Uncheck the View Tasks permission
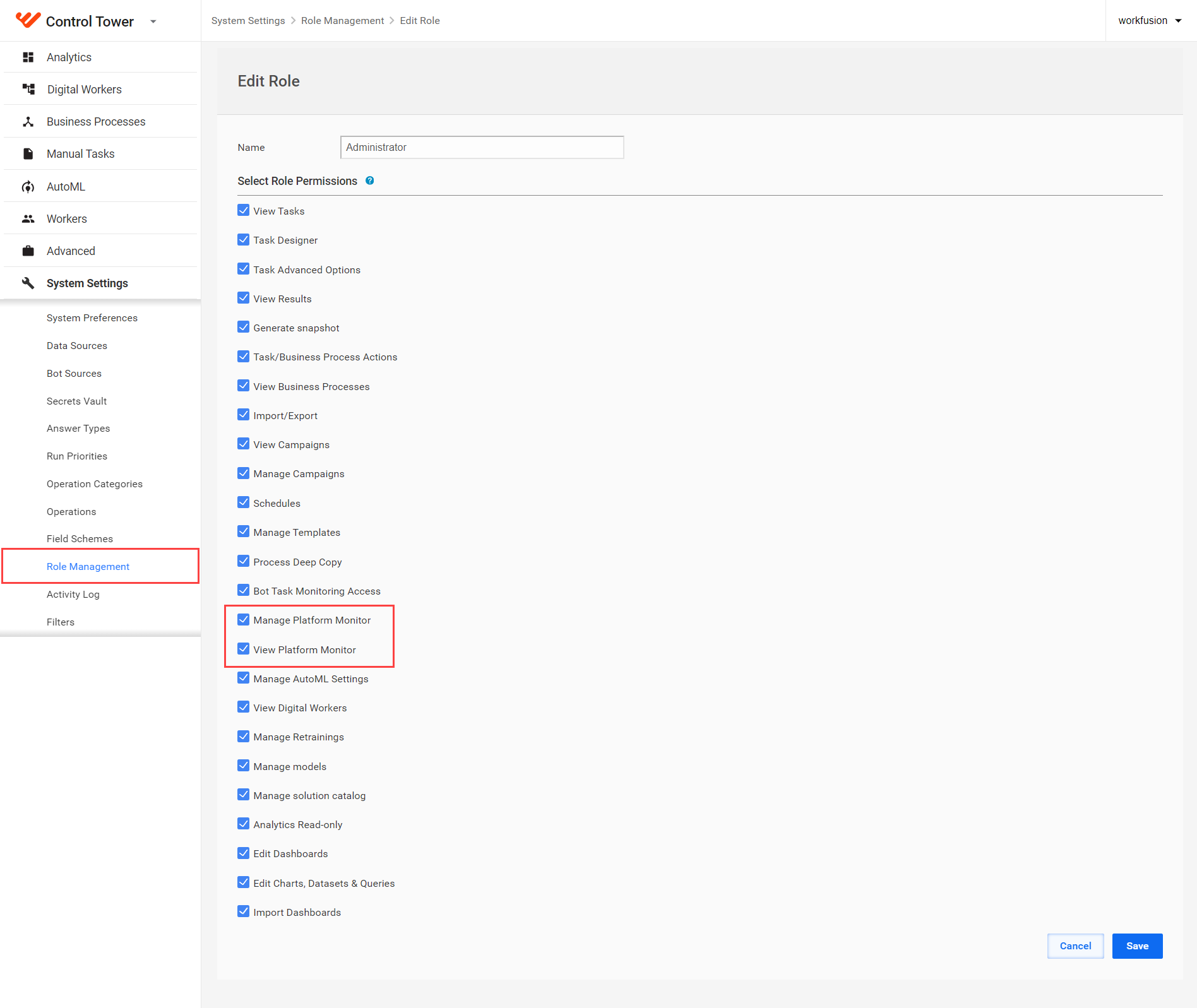 (x=244, y=210)
